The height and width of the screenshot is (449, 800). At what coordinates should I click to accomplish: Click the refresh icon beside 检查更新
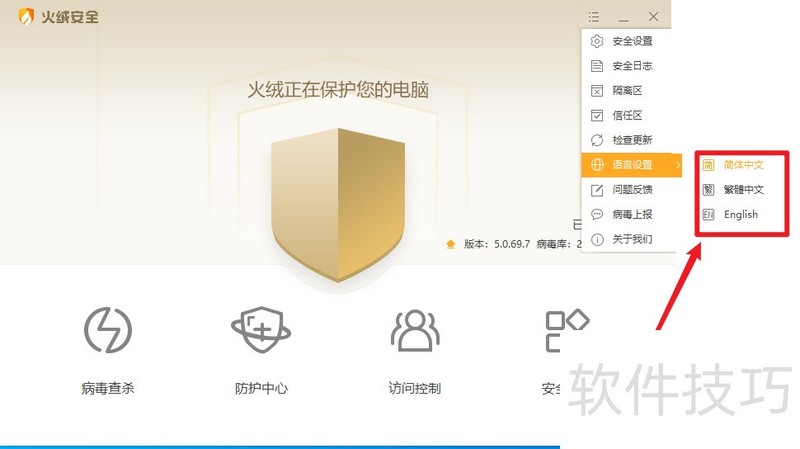tap(597, 140)
